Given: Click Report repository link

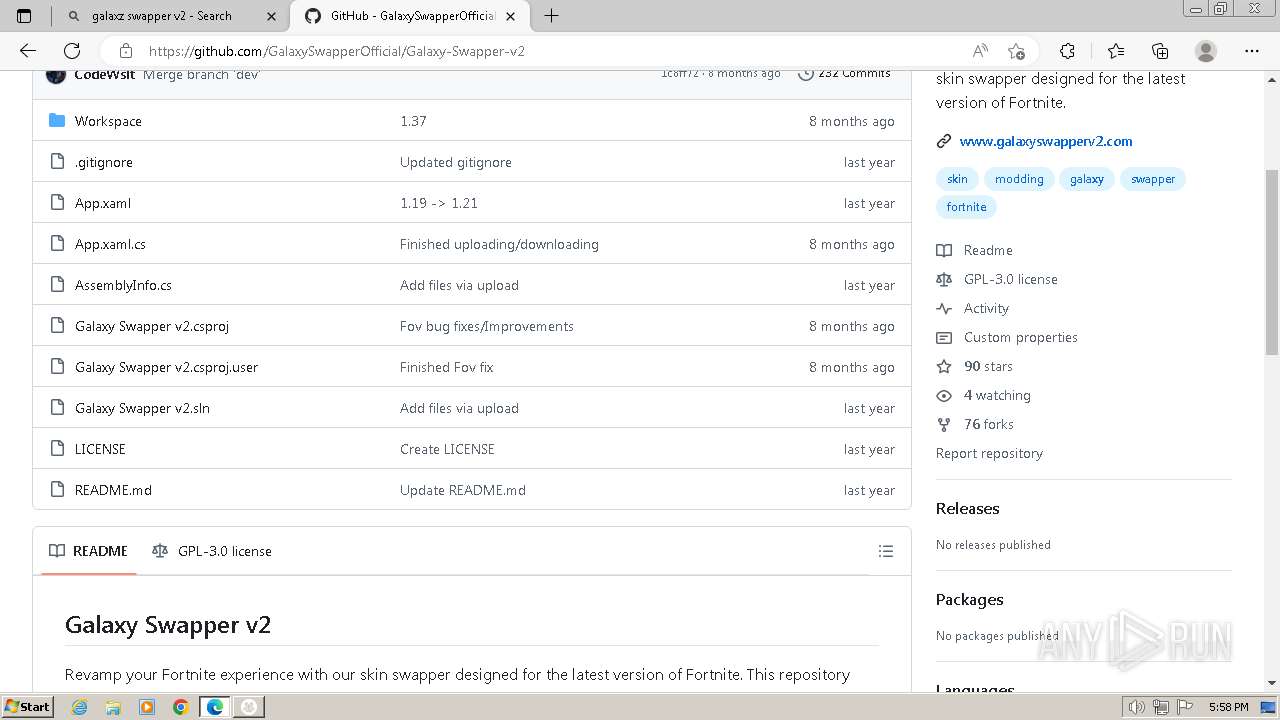Looking at the screenshot, I should click(x=989, y=453).
